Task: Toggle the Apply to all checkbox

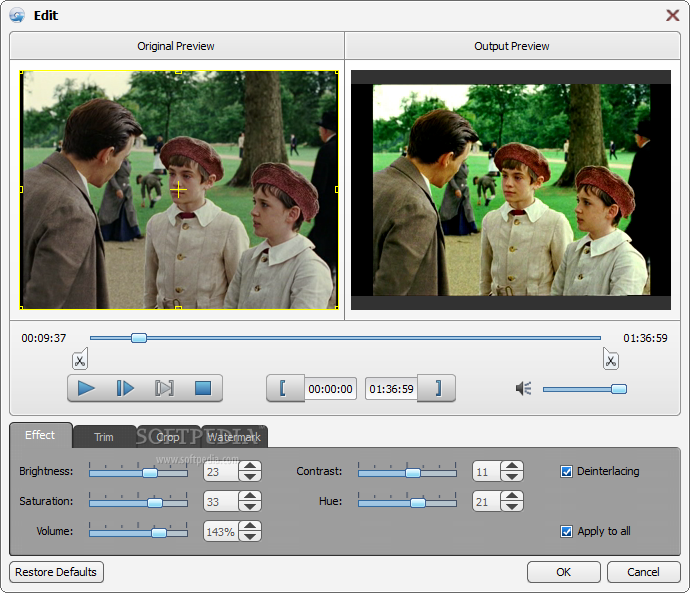Action: pyautogui.click(x=566, y=531)
